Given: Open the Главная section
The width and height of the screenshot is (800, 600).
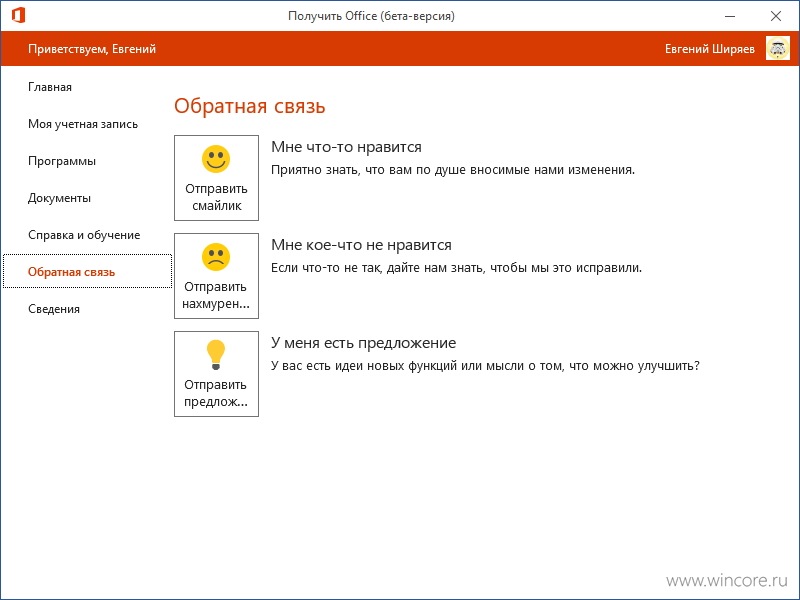Looking at the screenshot, I should point(50,87).
